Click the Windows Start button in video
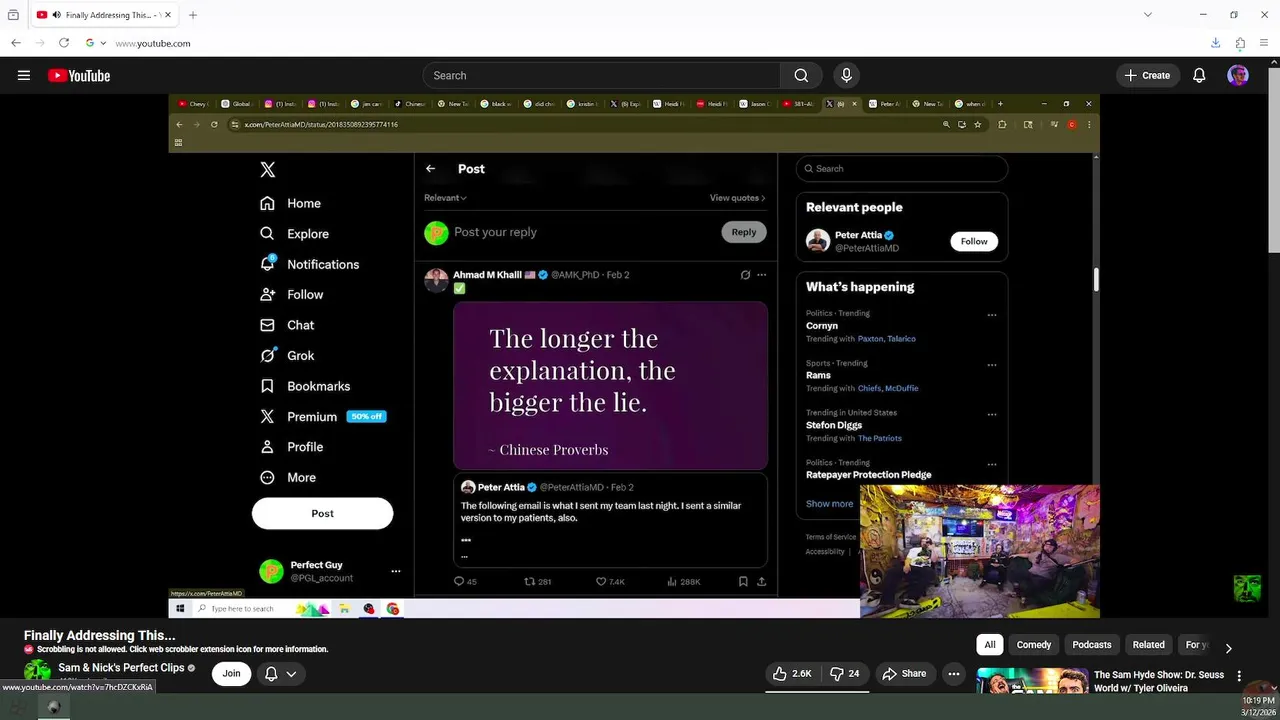The image size is (1280, 720). coord(180,608)
